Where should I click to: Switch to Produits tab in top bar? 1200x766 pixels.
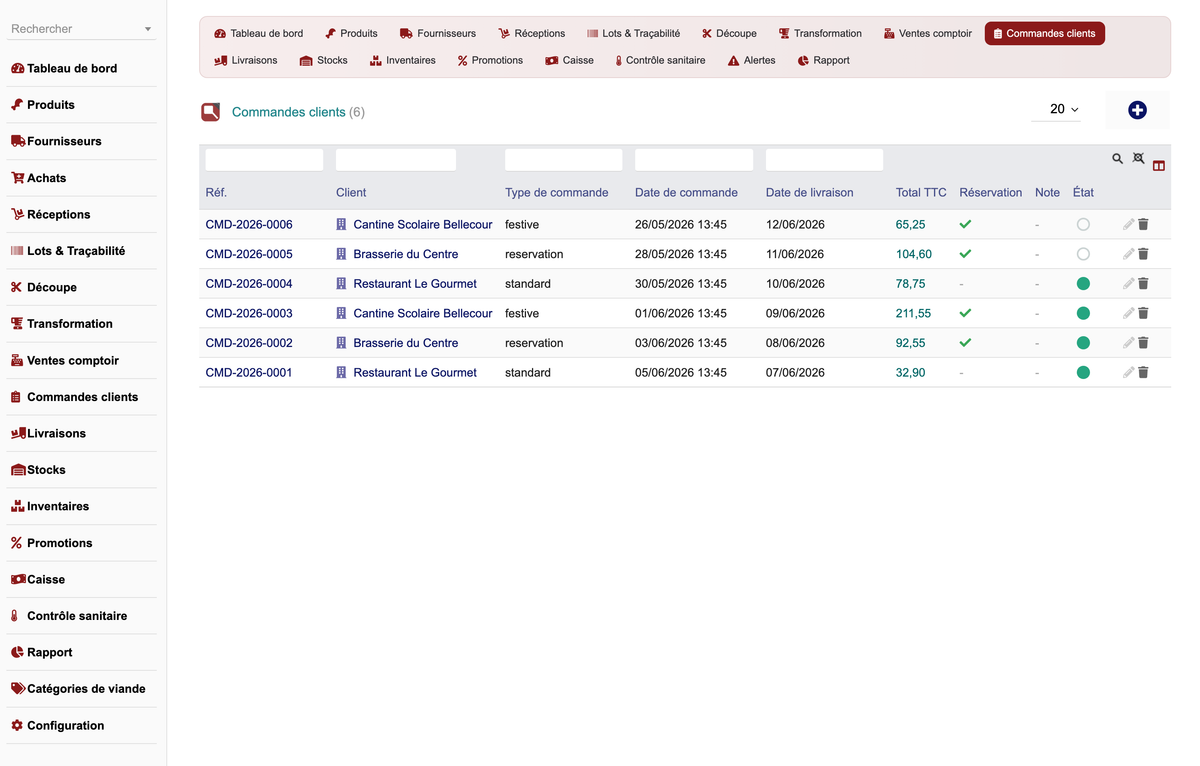coord(351,33)
